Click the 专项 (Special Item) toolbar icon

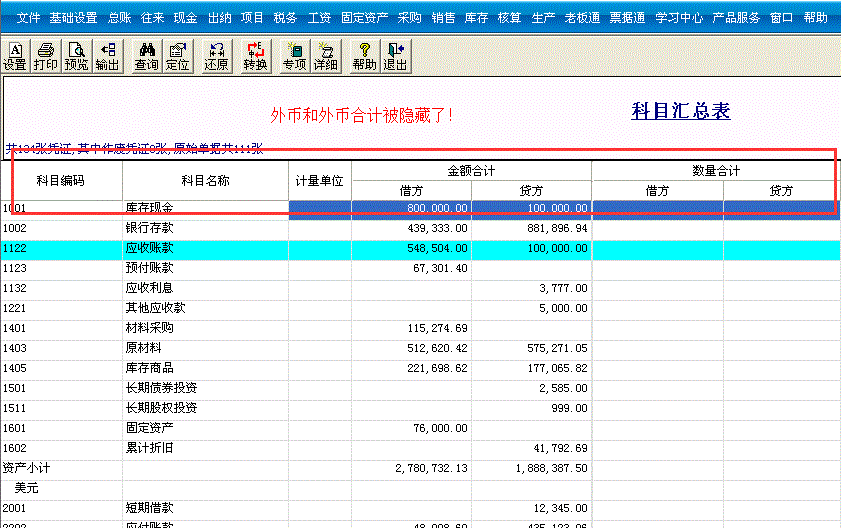(x=294, y=56)
